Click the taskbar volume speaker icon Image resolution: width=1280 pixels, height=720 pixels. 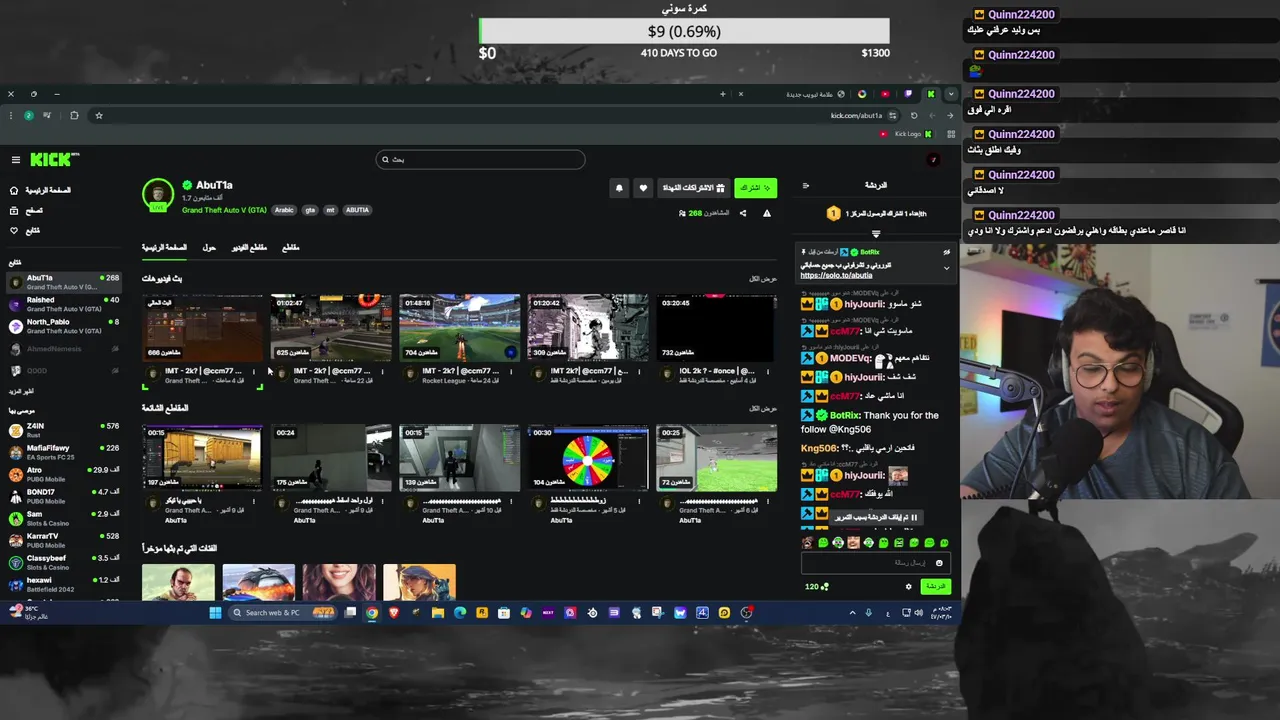(x=919, y=613)
